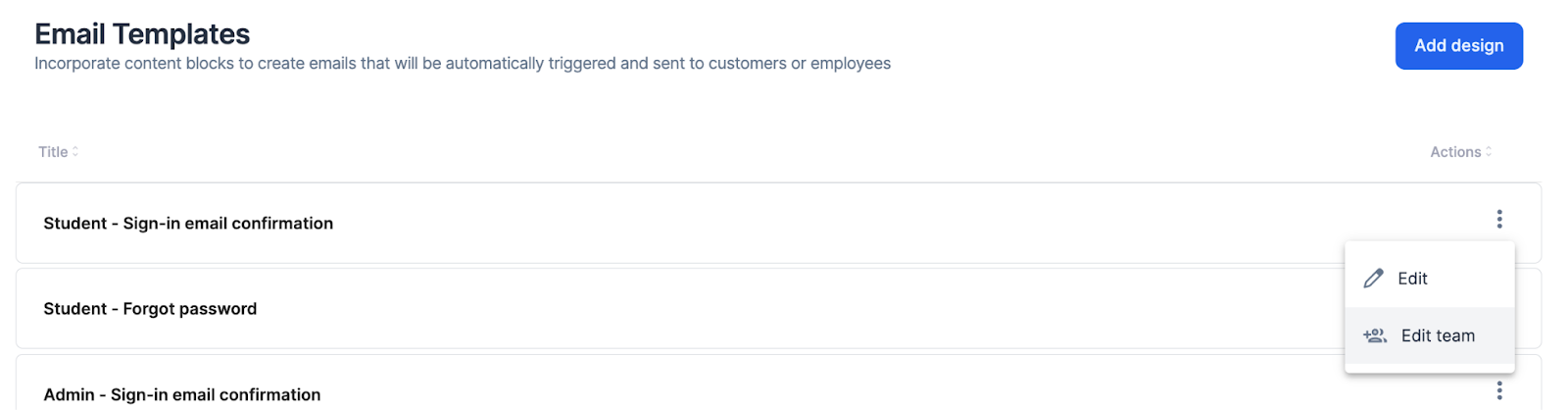This screenshot has width=1568, height=410.
Task: Open the Student - Sign-in email confirmation template
Action: (x=188, y=224)
